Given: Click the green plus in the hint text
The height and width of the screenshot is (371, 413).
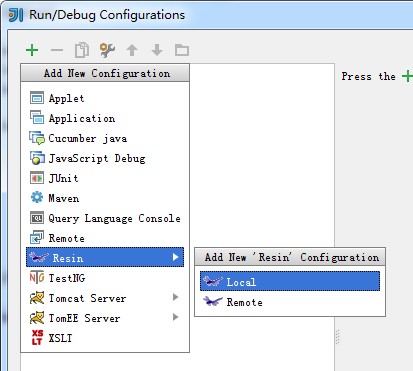Looking at the screenshot, I should tap(407, 76).
